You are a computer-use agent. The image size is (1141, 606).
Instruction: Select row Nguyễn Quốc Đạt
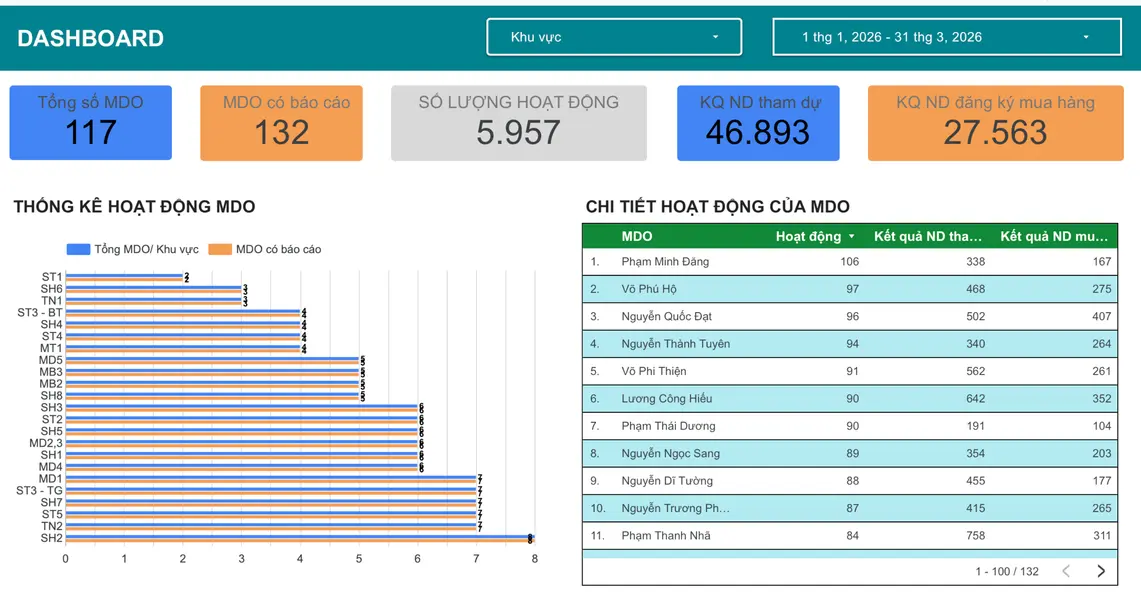point(850,316)
